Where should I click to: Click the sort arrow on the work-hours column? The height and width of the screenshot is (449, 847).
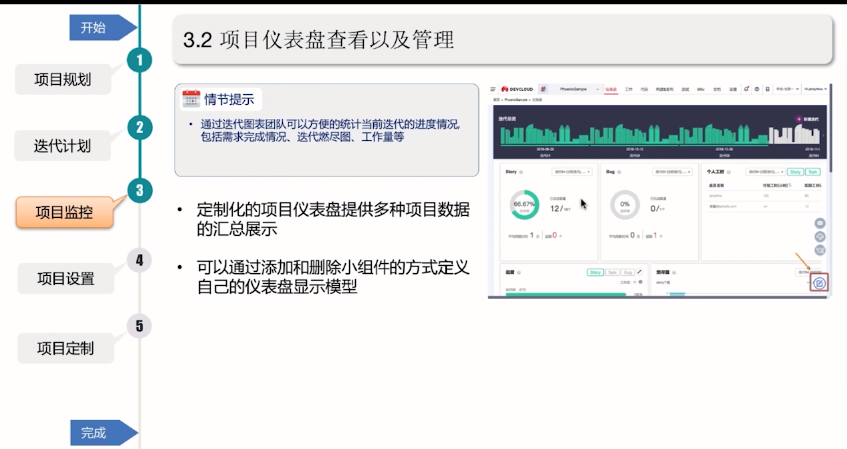791,185
